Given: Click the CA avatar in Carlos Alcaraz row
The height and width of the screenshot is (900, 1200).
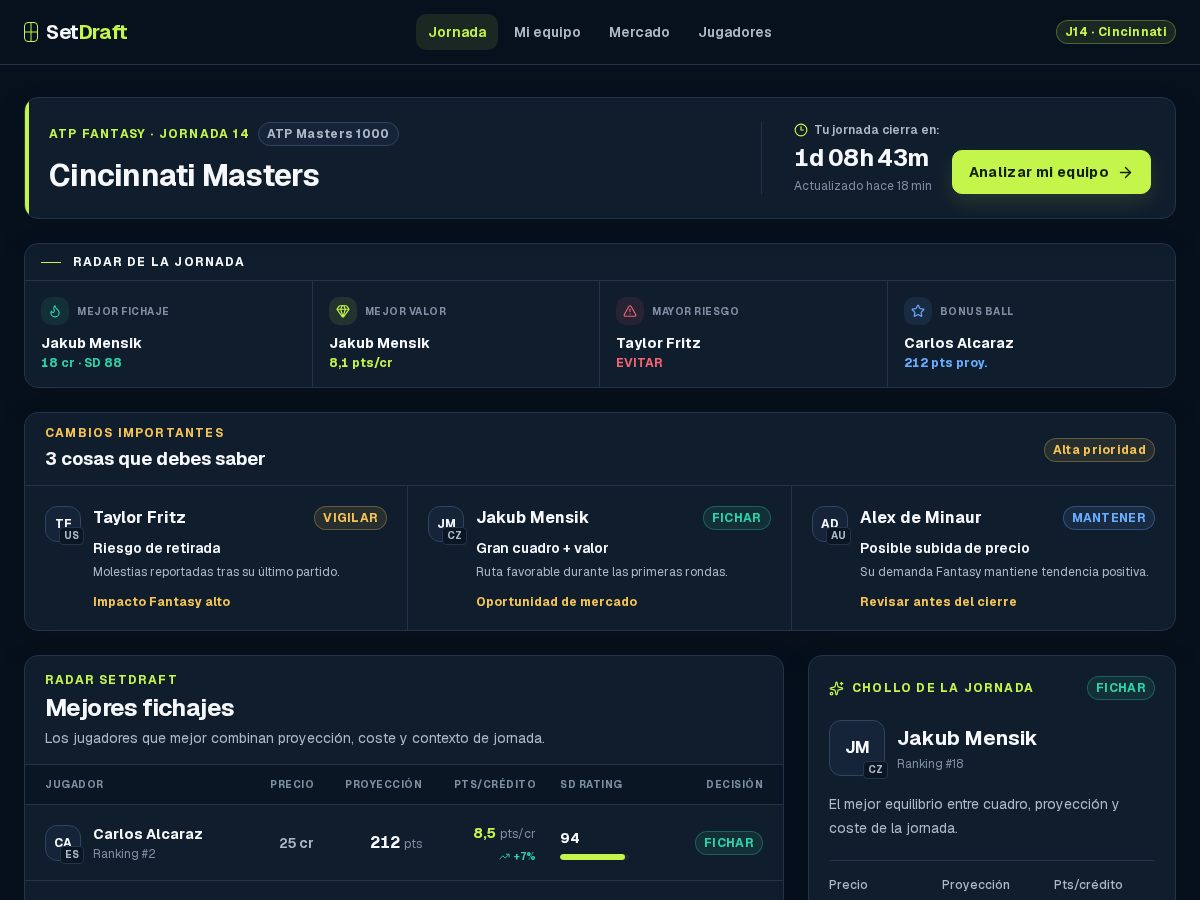Looking at the screenshot, I should [x=63, y=843].
